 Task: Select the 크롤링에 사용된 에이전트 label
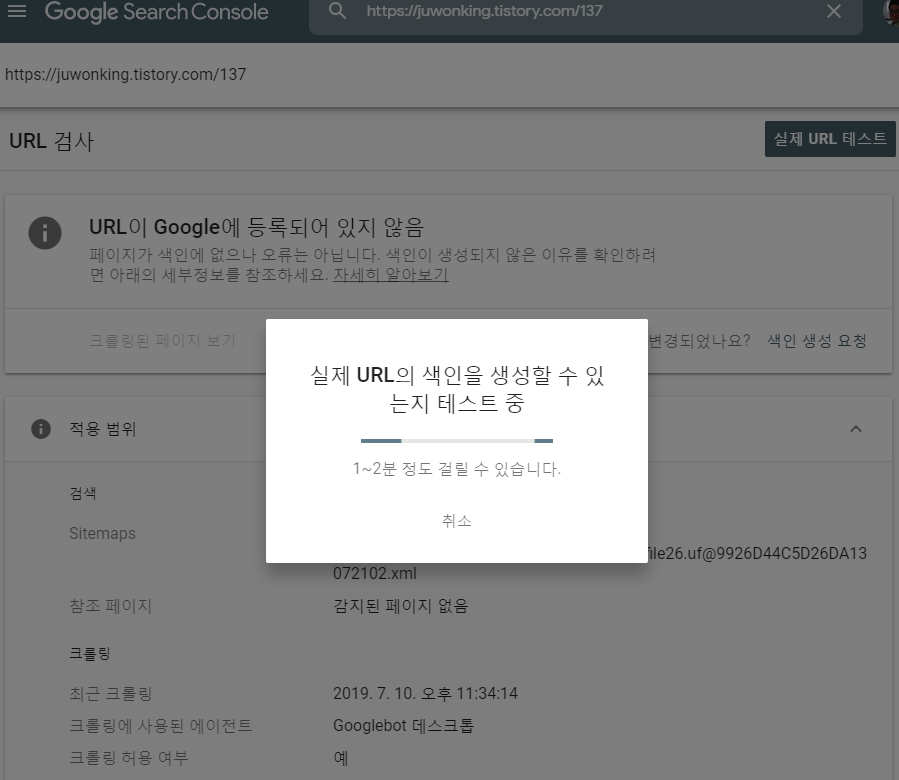click(161, 726)
